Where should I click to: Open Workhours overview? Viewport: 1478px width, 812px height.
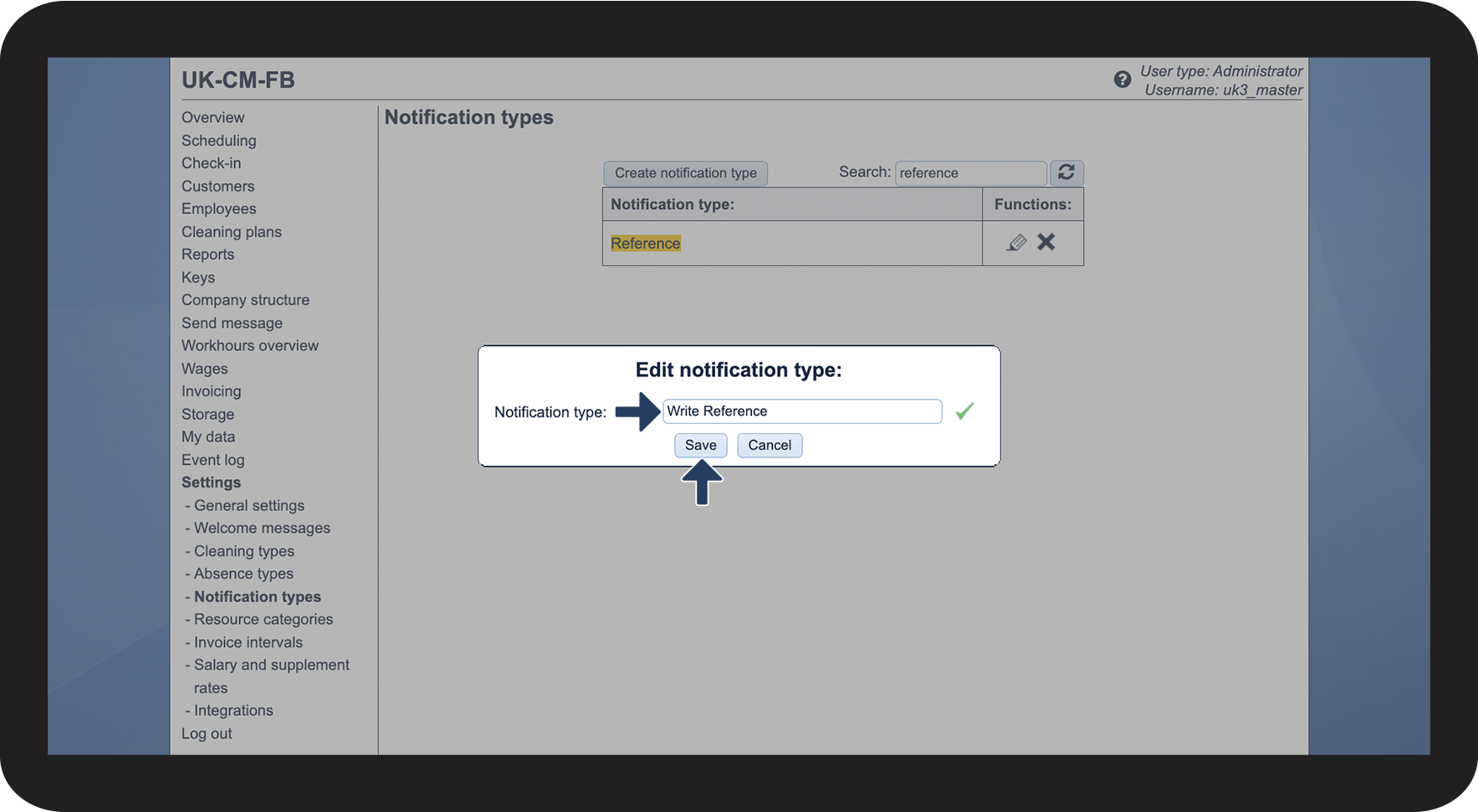tap(249, 345)
